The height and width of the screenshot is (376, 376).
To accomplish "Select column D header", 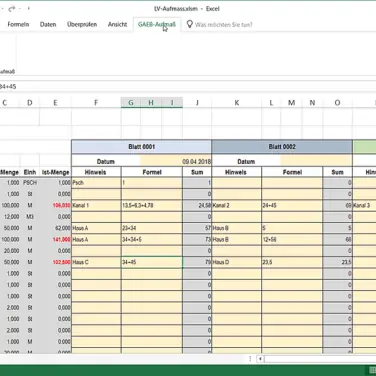I will [30, 103].
